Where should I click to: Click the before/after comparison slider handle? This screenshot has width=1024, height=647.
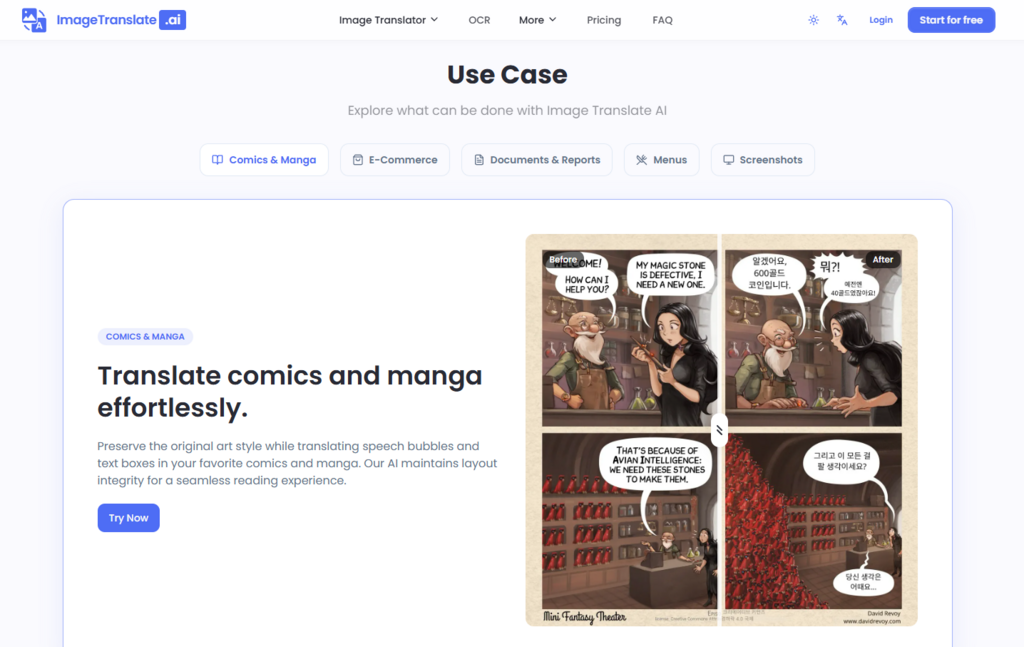tap(719, 430)
